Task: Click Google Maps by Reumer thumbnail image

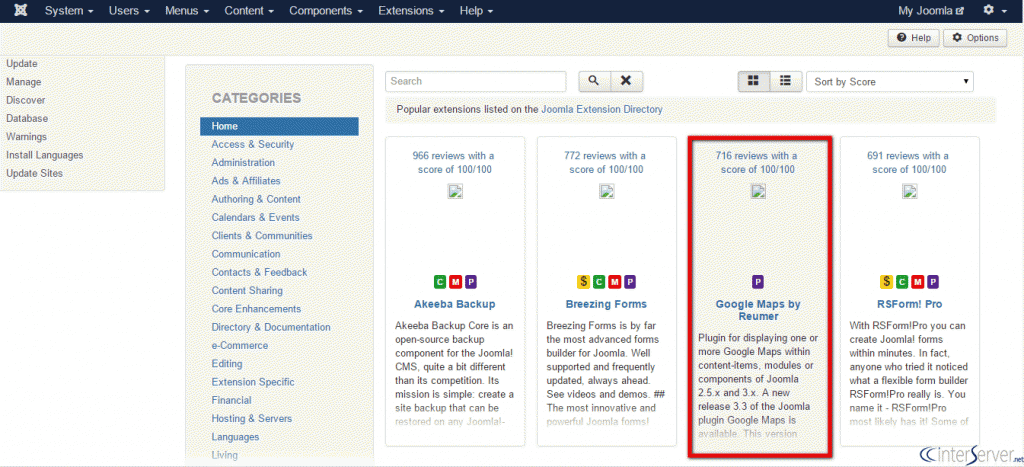Action: click(x=758, y=191)
